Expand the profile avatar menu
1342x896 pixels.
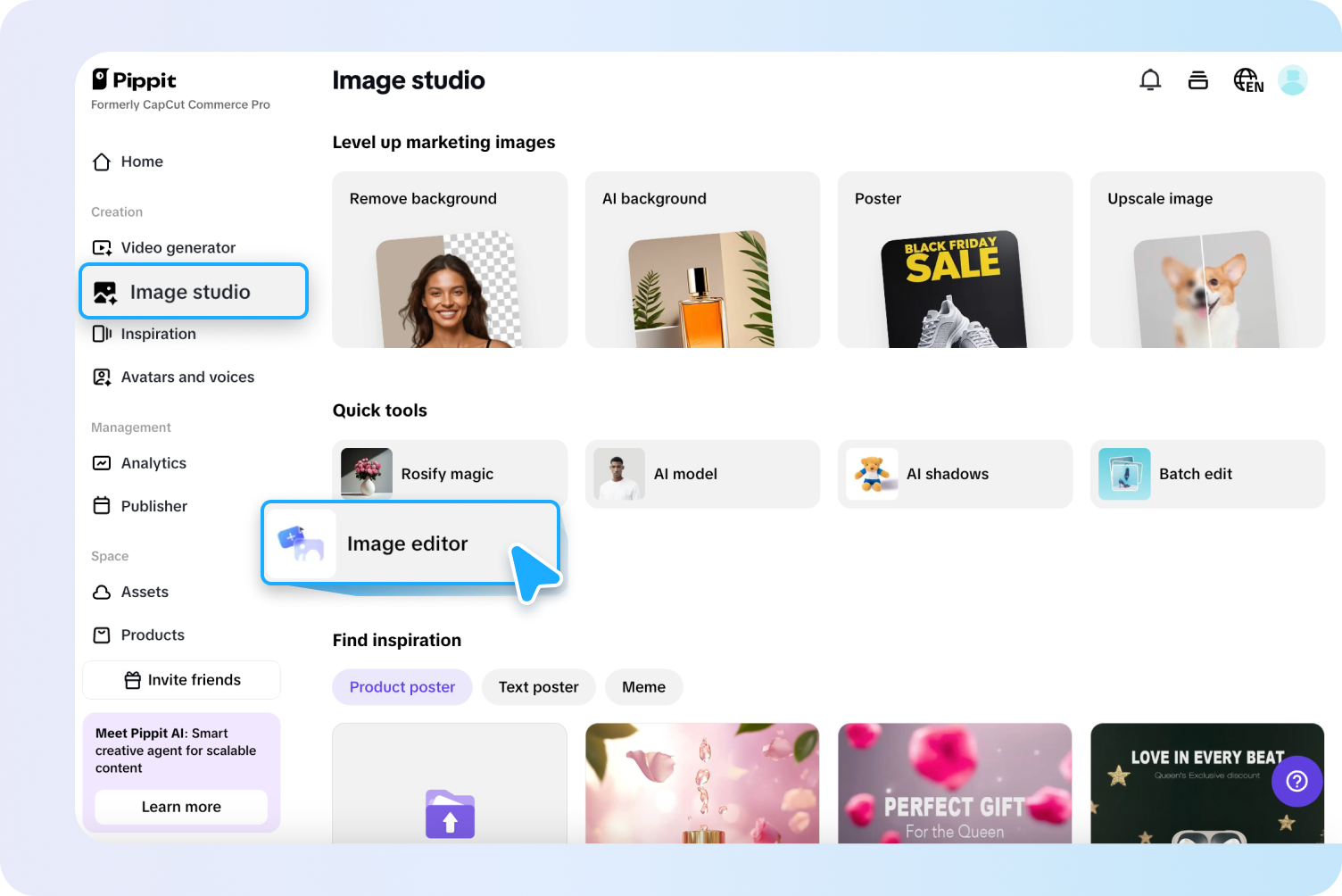click(1293, 80)
